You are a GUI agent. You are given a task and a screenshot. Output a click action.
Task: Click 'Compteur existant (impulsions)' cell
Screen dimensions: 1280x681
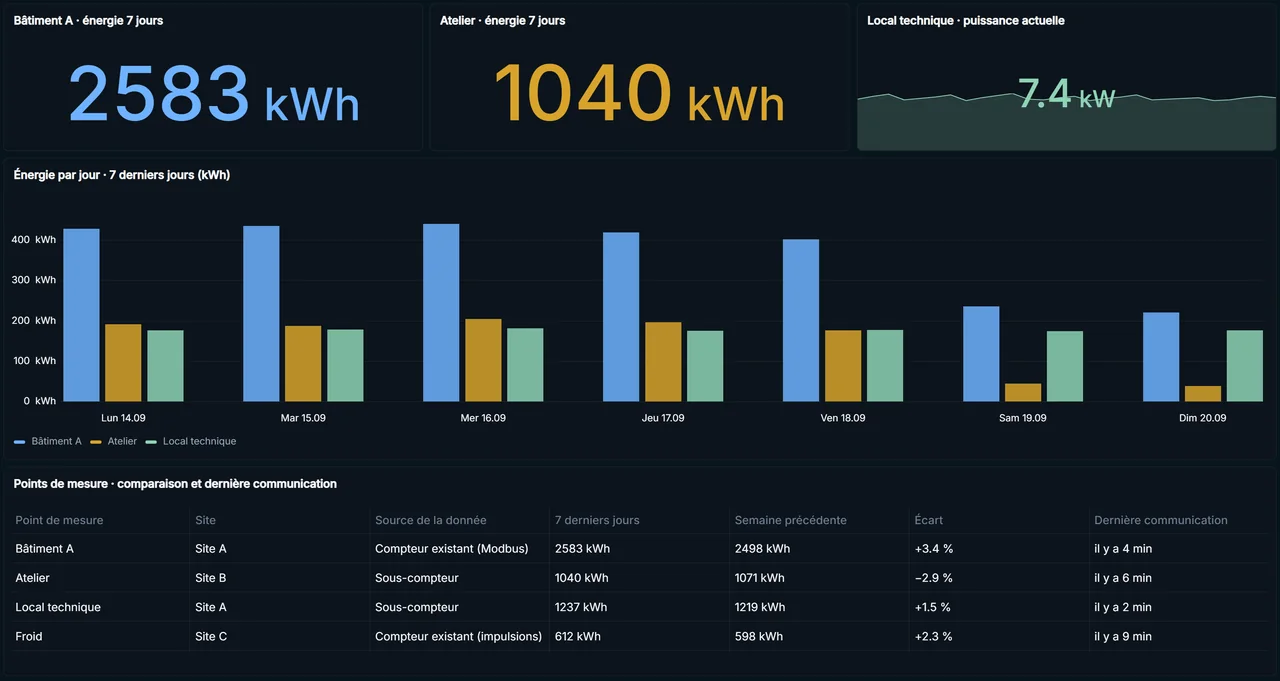click(459, 636)
